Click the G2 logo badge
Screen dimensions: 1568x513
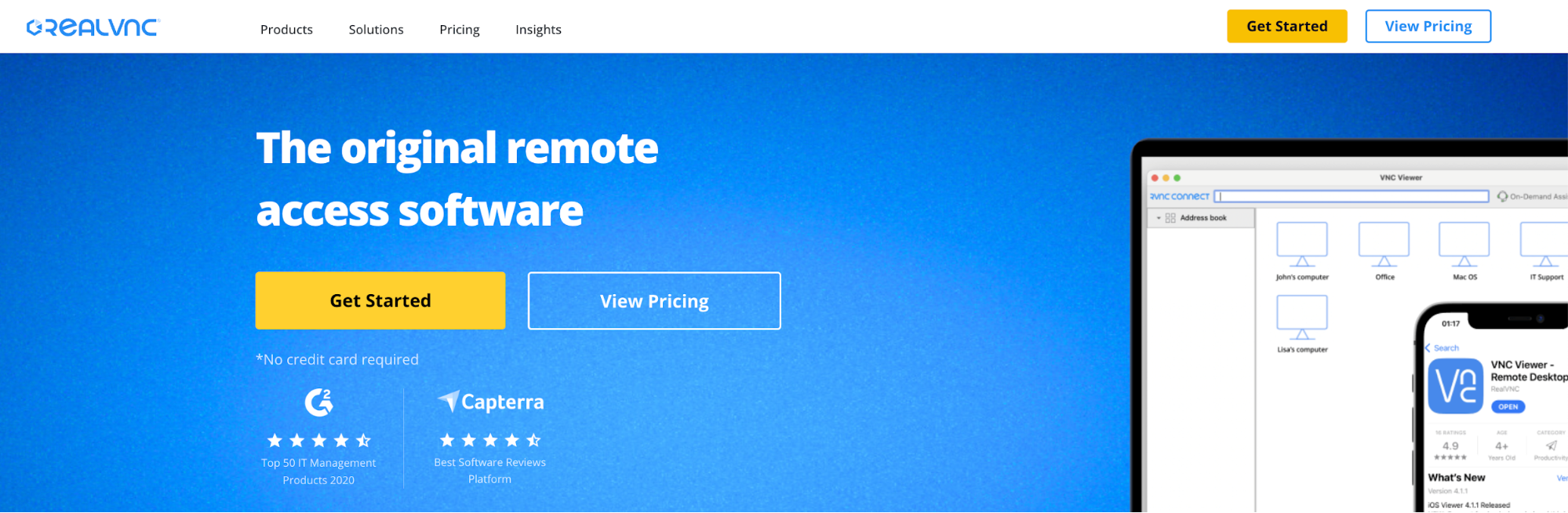click(x=318, y=402)
